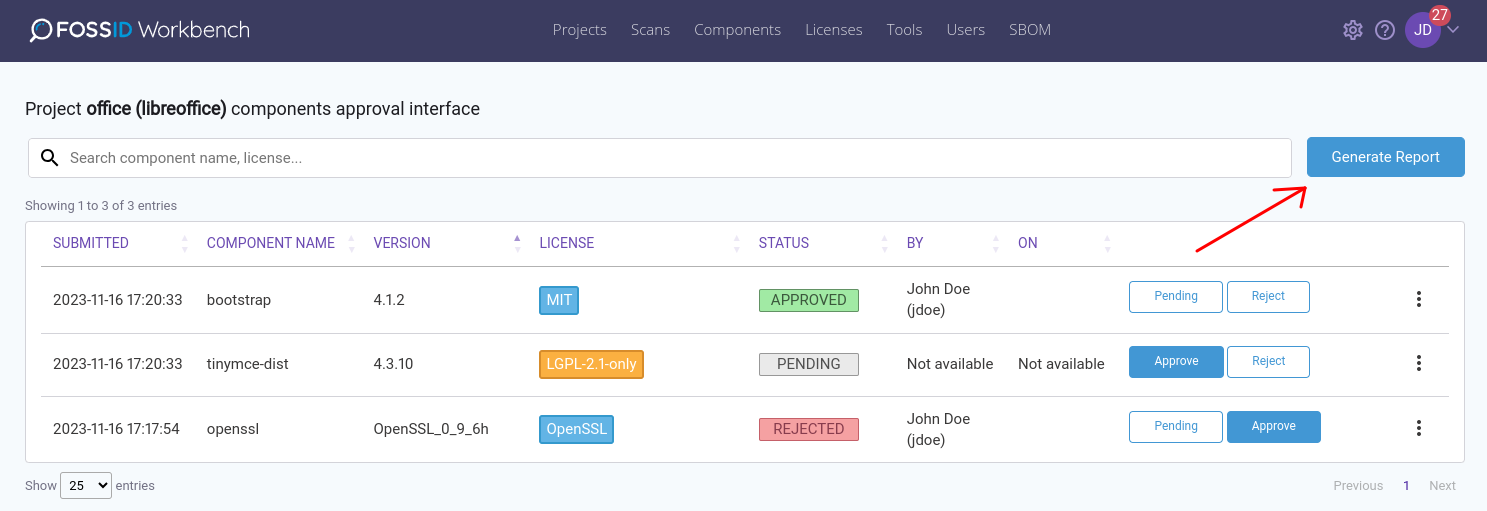Focus the component search input field
The height and width of the screenshot is (511, 1487).
point(660,158)
